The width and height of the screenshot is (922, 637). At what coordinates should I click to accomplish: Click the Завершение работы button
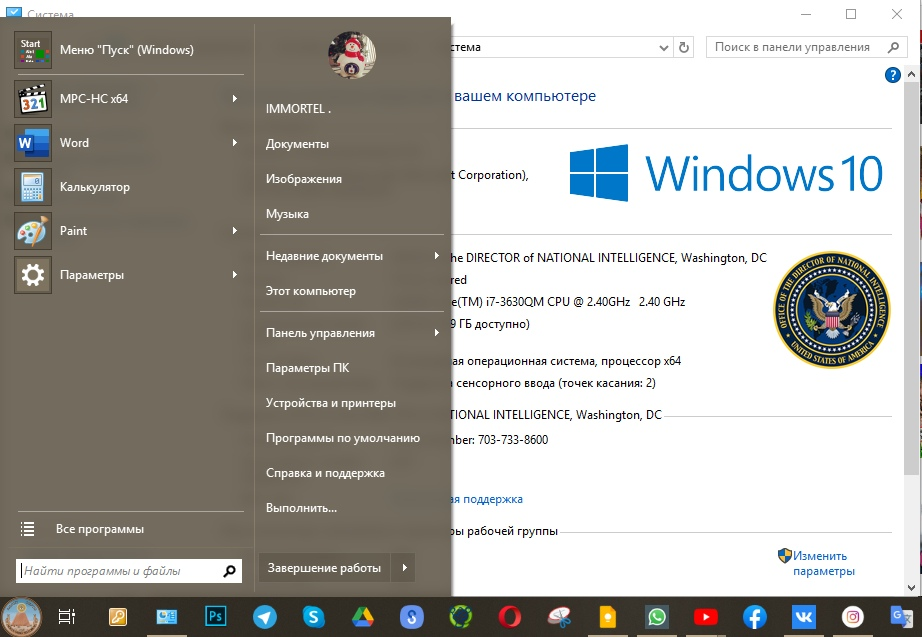(x=324, y=568)
